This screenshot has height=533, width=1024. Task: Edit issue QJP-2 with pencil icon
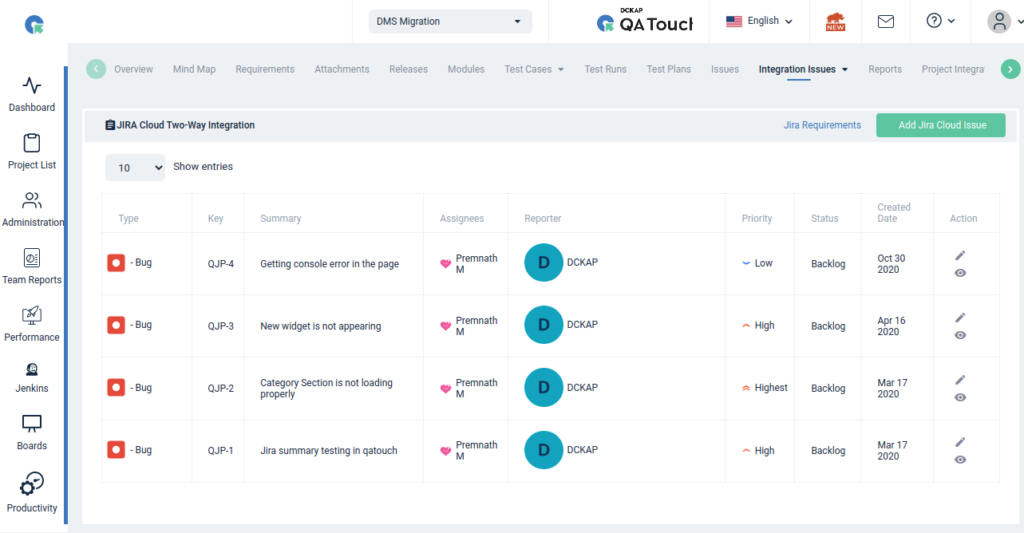[x=960, y=380]
